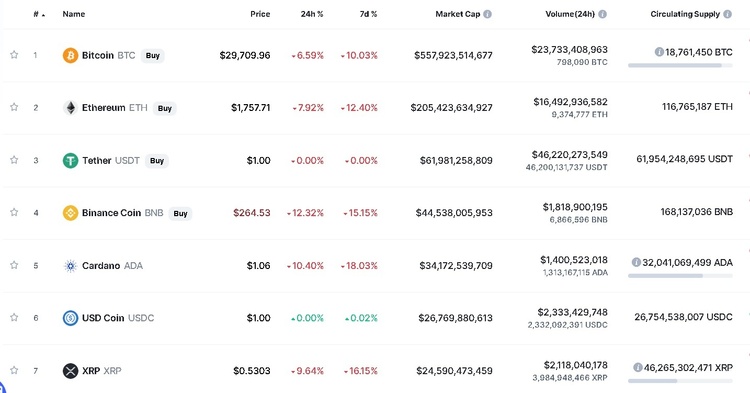Toggle watchlist star for Cardano
This screenshot has width=750, height=393.
[14, 265]
